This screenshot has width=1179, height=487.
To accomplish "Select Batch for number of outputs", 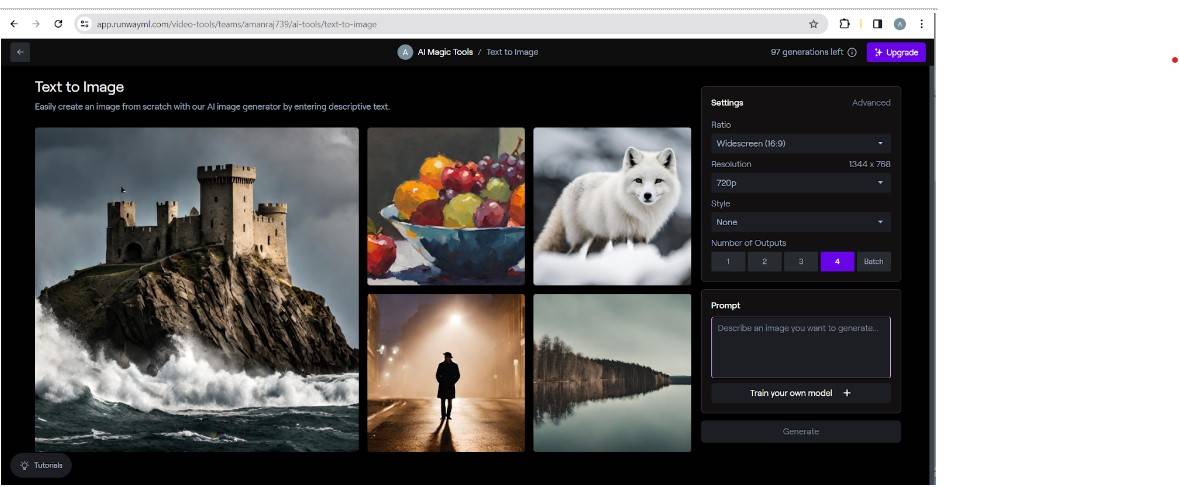I will click(x=873, y=262).
